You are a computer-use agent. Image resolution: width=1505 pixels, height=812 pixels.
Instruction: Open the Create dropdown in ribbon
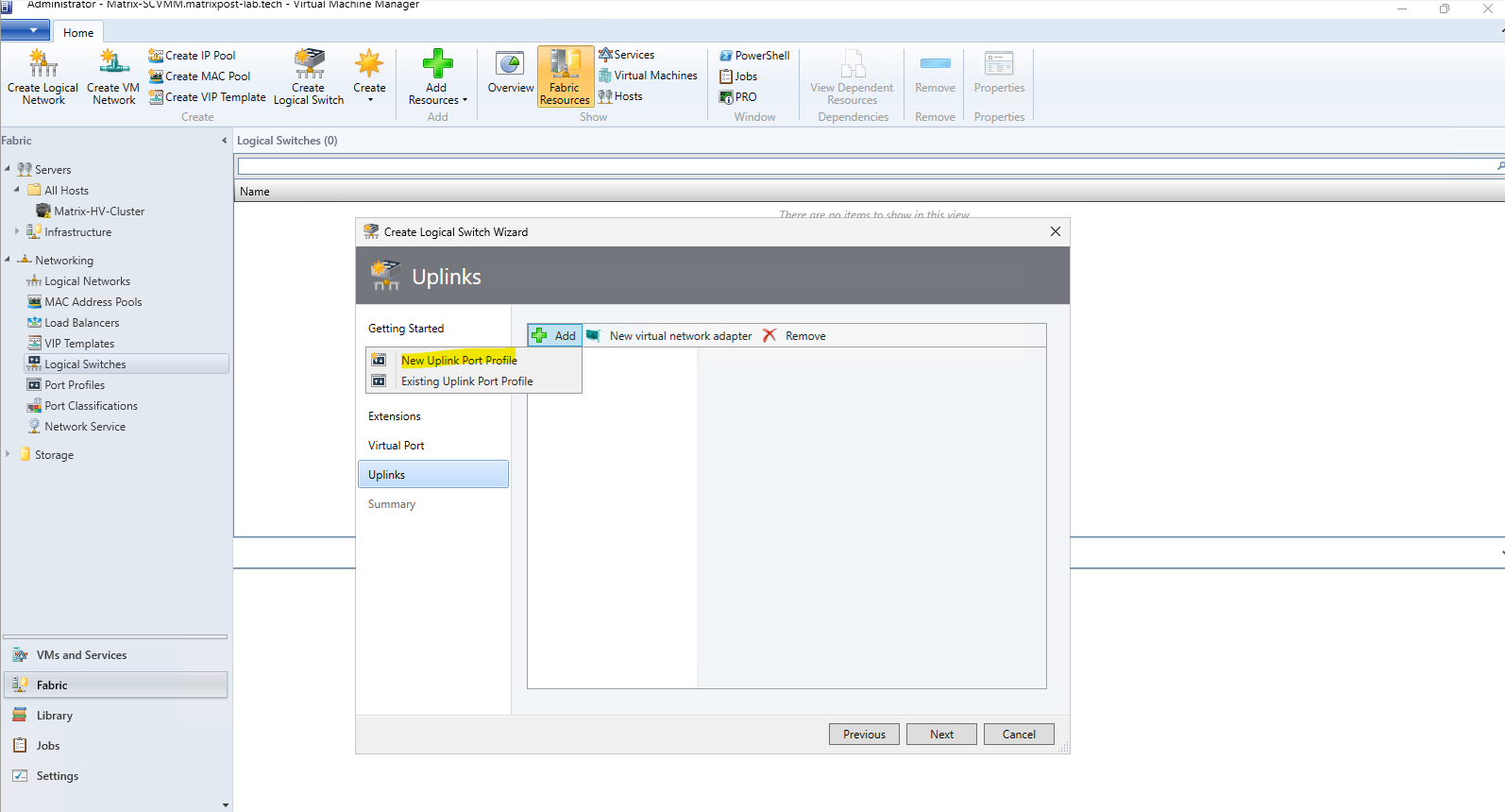[369, 76]
